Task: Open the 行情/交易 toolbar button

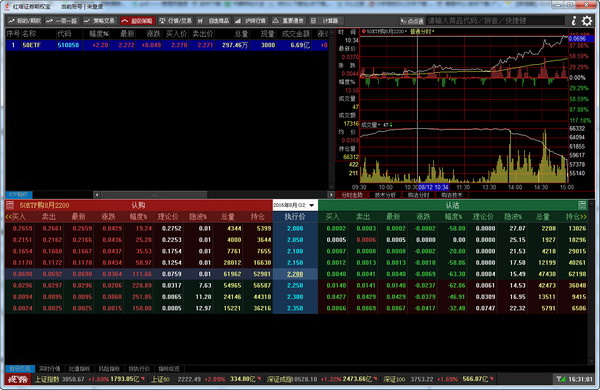Action: coord(176,21)
